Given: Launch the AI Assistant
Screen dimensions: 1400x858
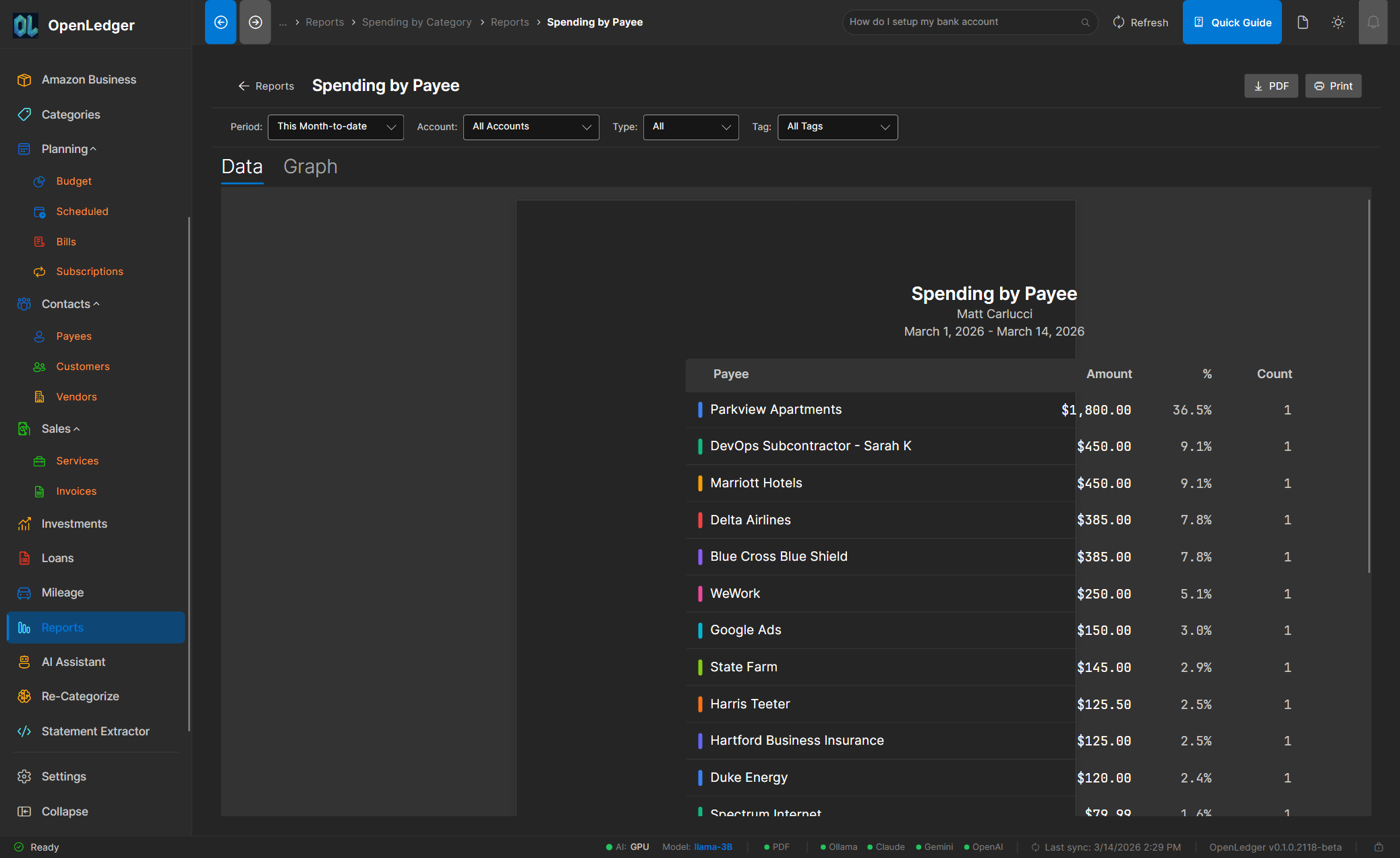Looking at the screenshot, I should pos(74,661).
